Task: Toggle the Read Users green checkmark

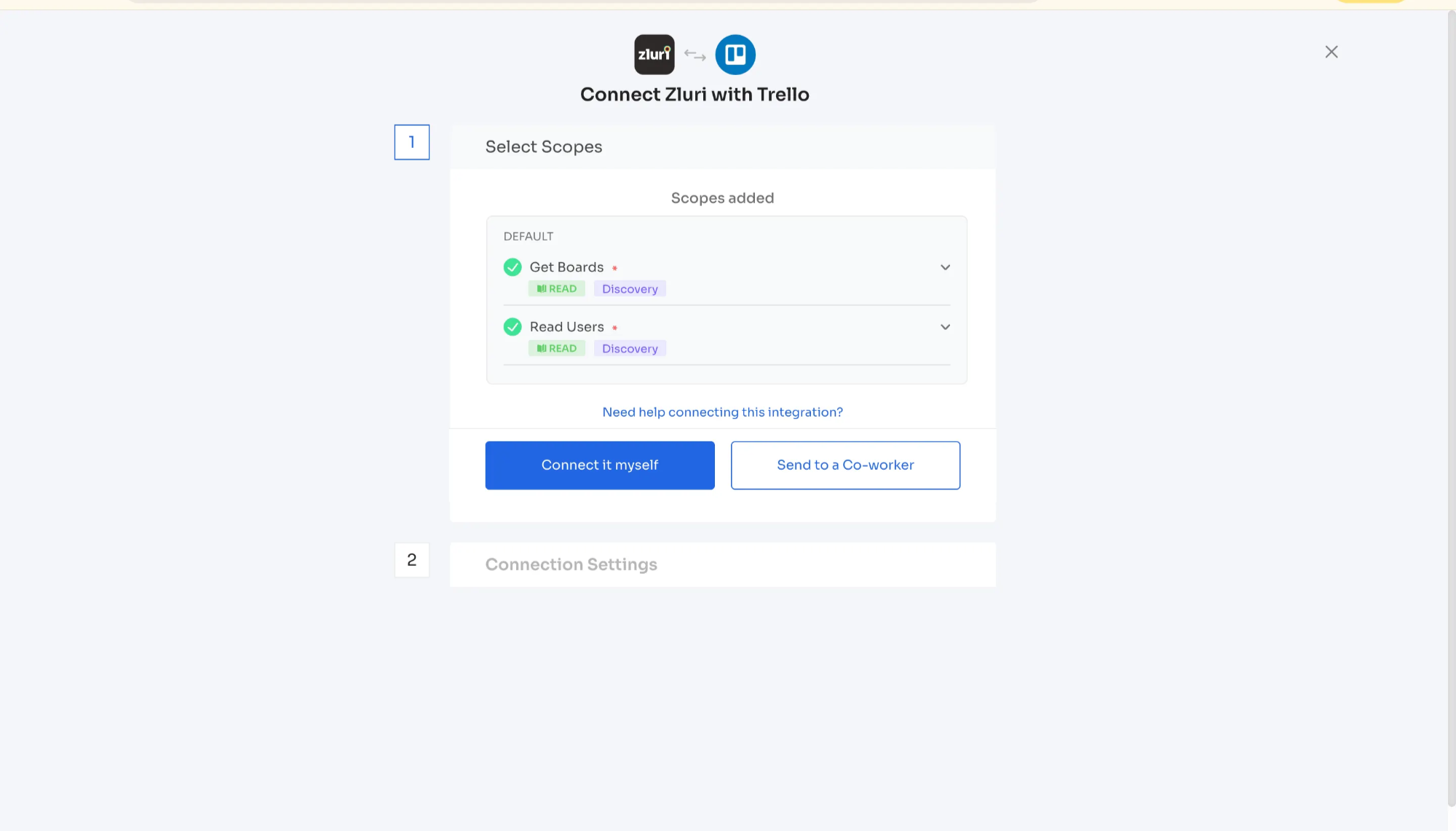Action: (513, 327)
